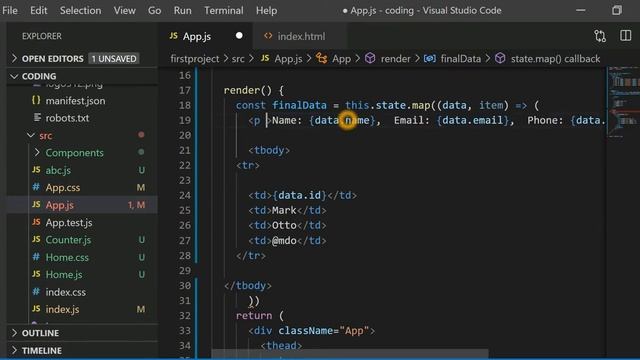Select the finalData breadcrumb

[x=460, y=59]
